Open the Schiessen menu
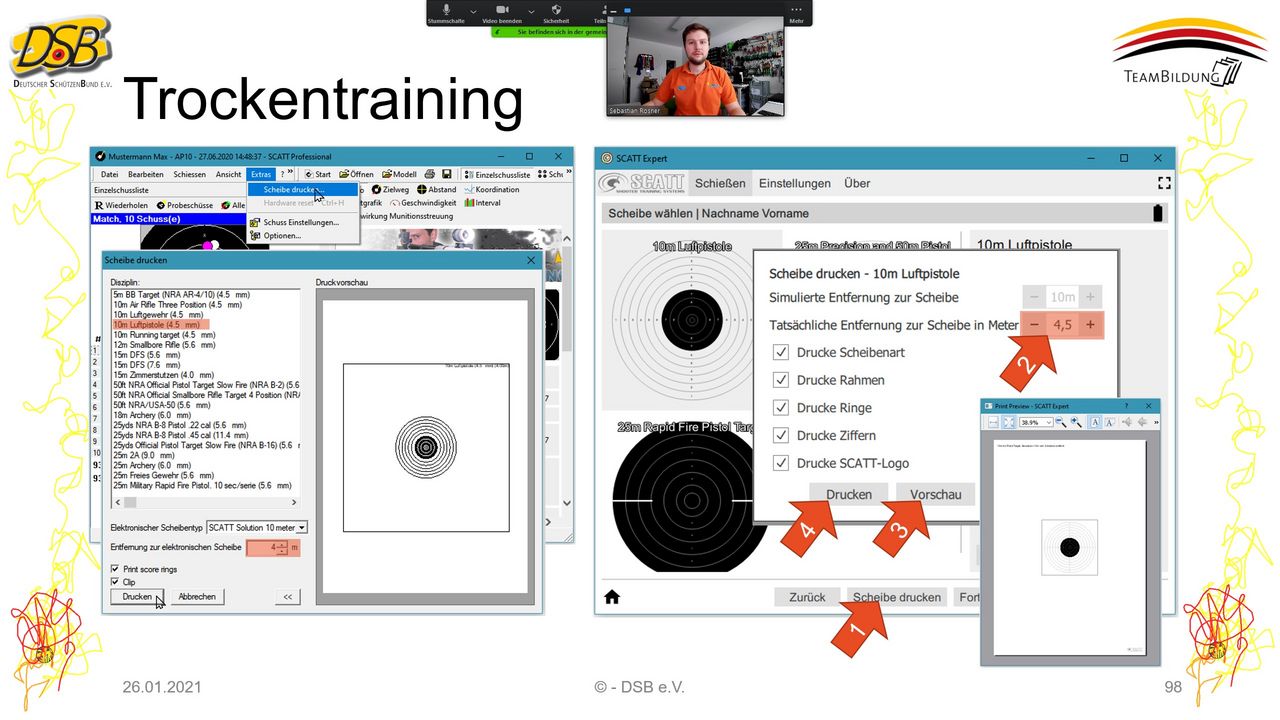This screenshot has height=720, width=1280. pyautogui.click(x=190, y=174)
